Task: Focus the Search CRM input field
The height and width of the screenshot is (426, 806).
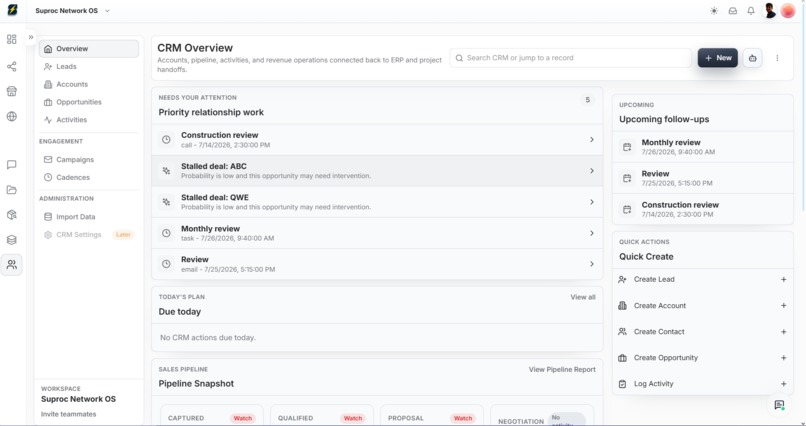Action: [x=571, y=58]
